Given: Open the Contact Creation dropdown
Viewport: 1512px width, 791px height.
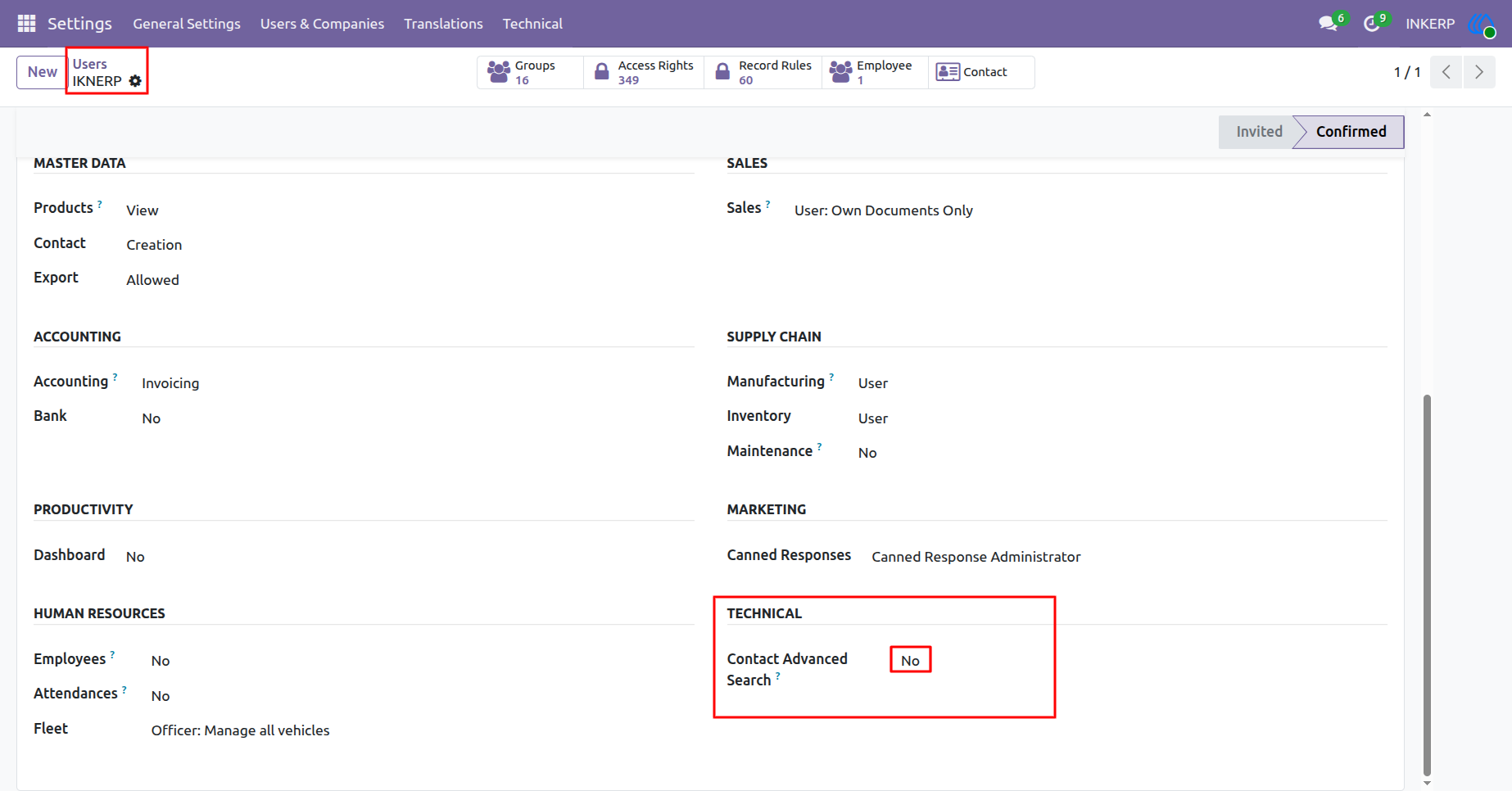Looking at the screenshot, I should pos(154,245).
